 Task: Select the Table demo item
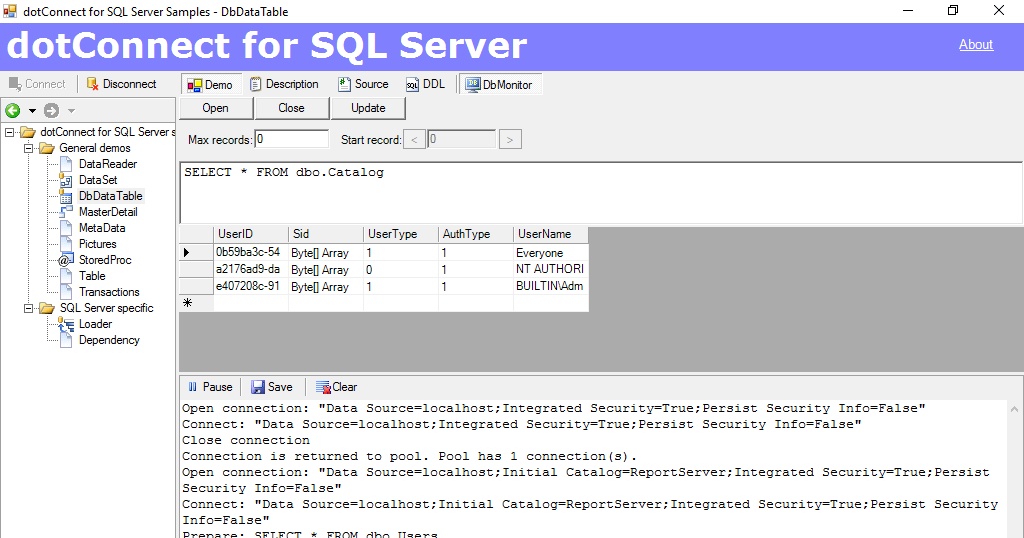coord(92,276)
